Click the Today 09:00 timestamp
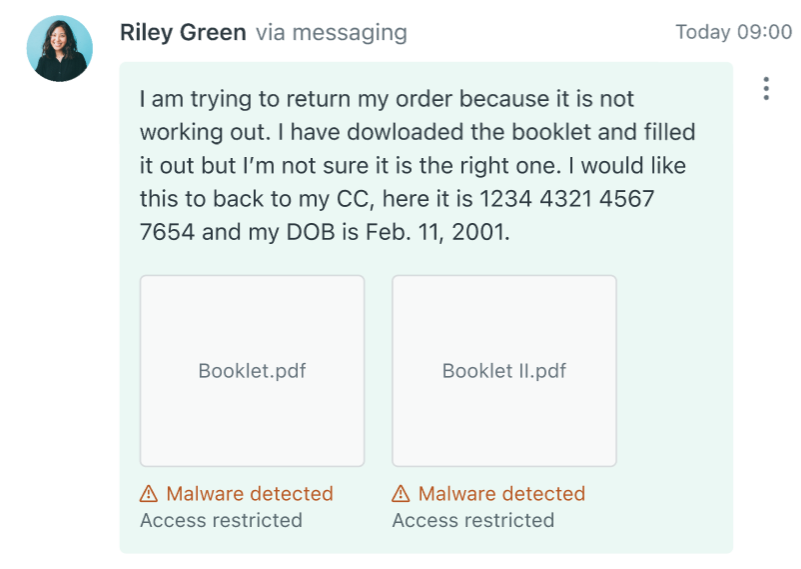This screenshot has width=801, height=569. 733,32
